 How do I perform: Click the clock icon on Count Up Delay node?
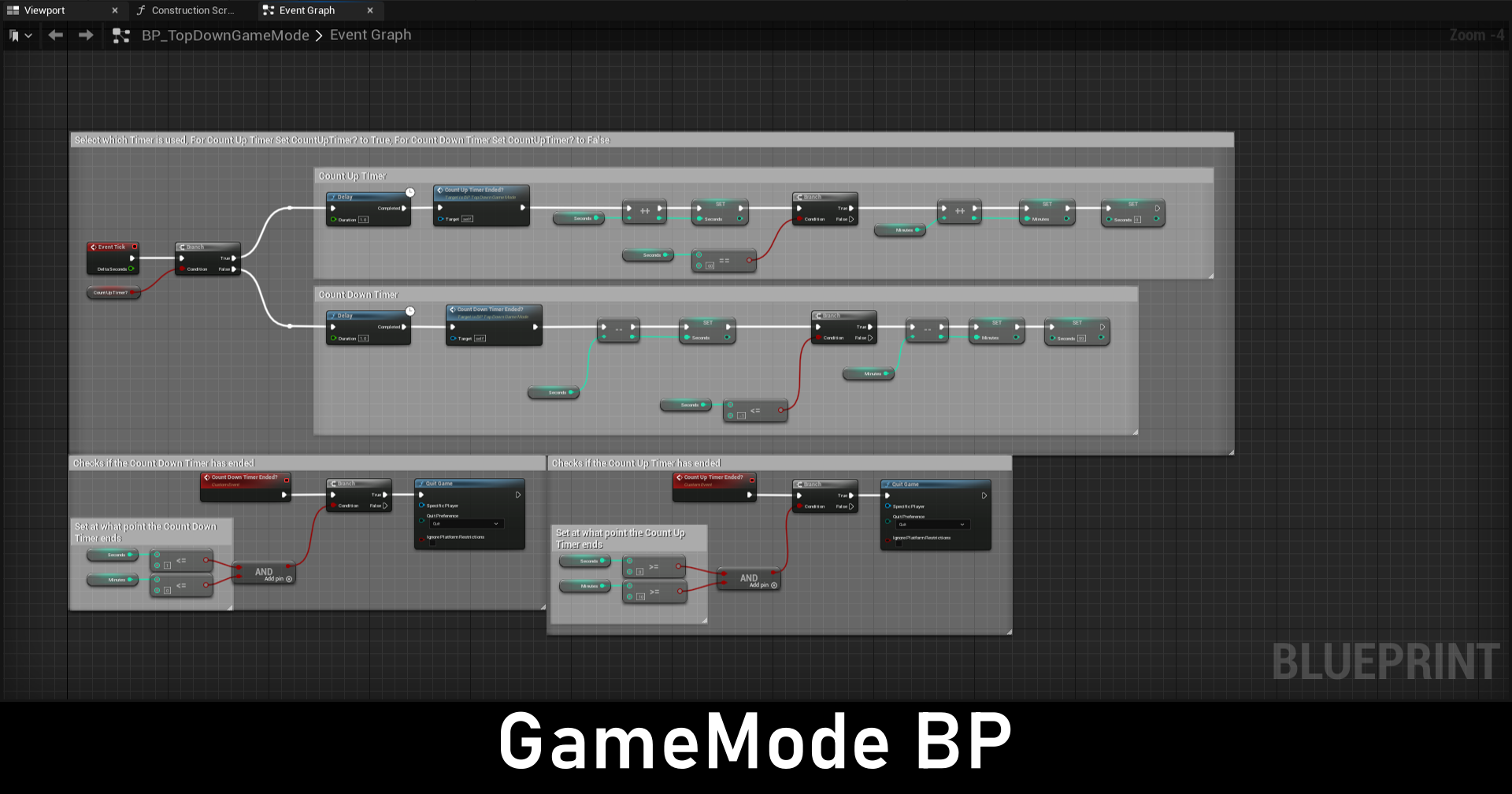tap(410, 192)
